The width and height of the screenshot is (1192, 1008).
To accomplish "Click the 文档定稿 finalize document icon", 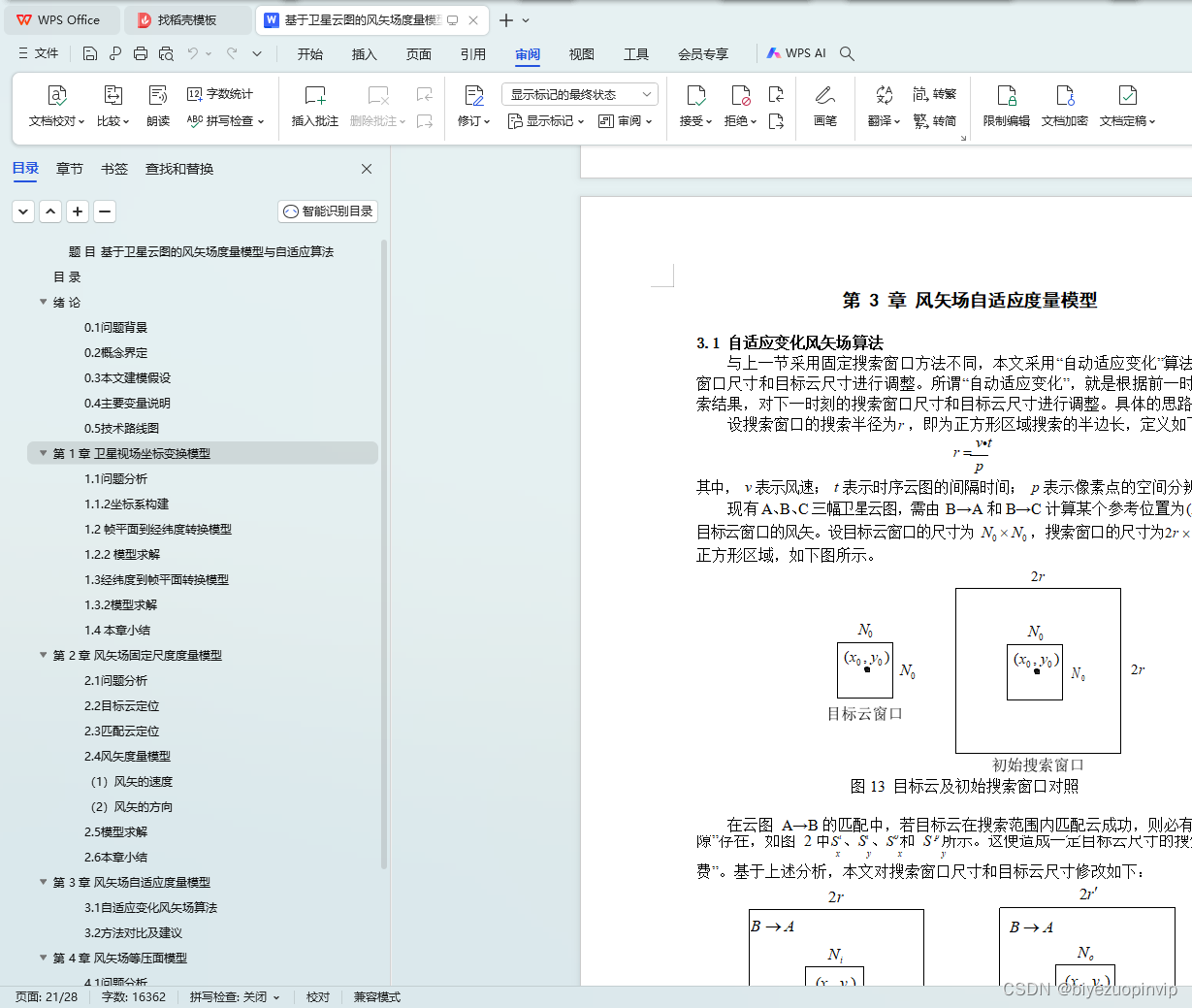I will point(1128,95).
